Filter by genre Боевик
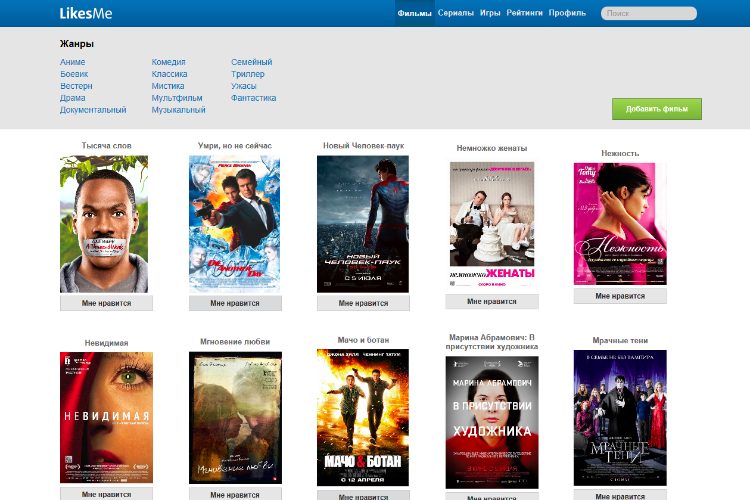 74,74
